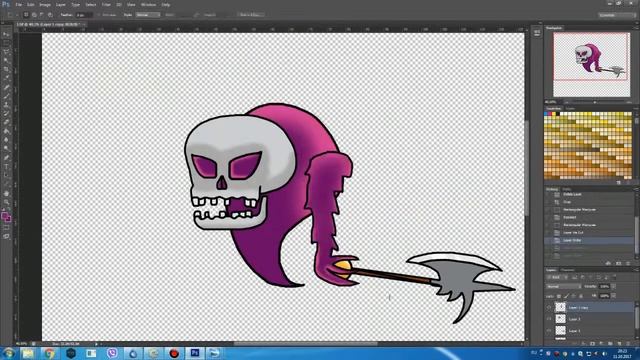Image resolution: width=640 pixels, height=360 pixels.
Task: Hide the Layer 1 copy layer
Action: tap(549, 307)
